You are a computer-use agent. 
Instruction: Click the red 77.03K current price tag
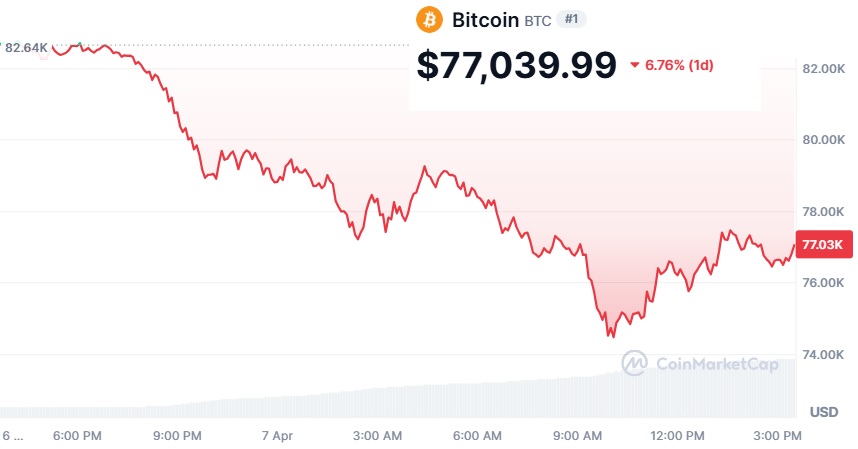click(x=825, y=244)
